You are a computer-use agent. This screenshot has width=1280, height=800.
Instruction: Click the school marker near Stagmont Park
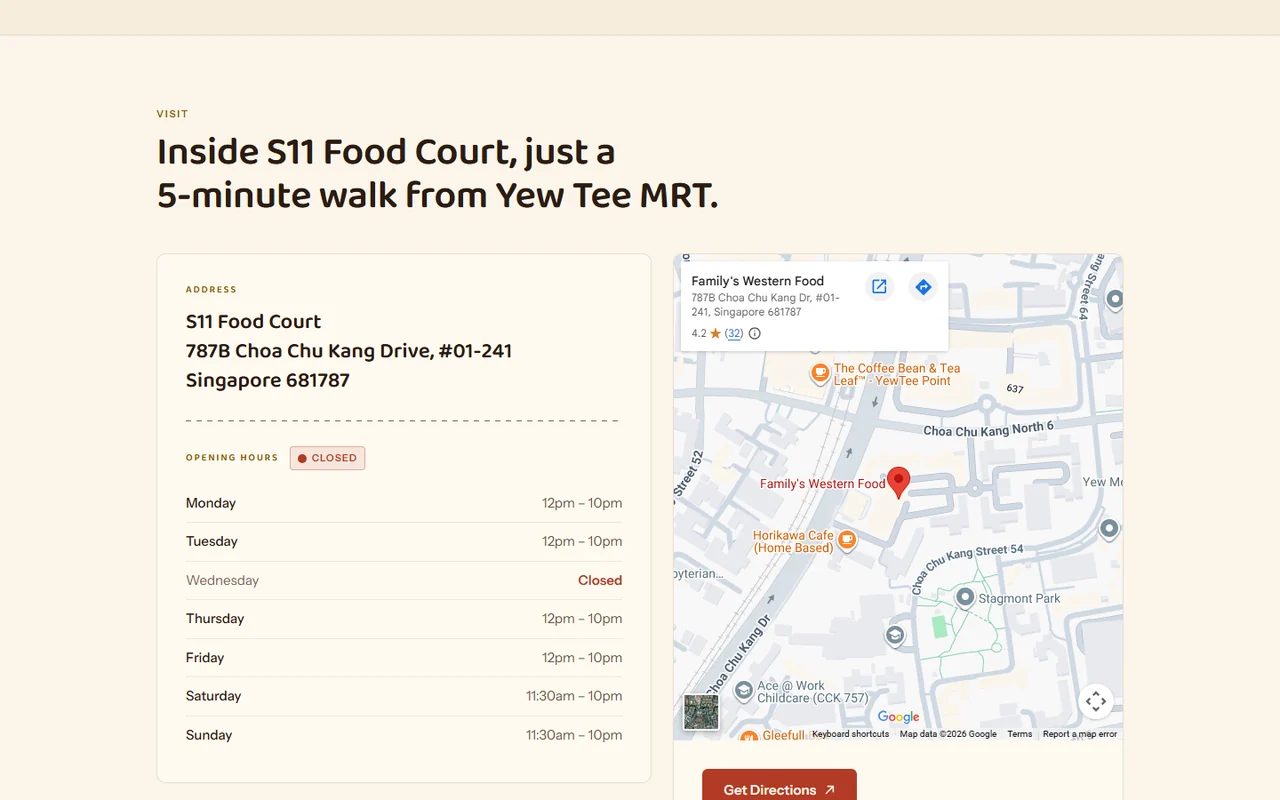(895, 635)
